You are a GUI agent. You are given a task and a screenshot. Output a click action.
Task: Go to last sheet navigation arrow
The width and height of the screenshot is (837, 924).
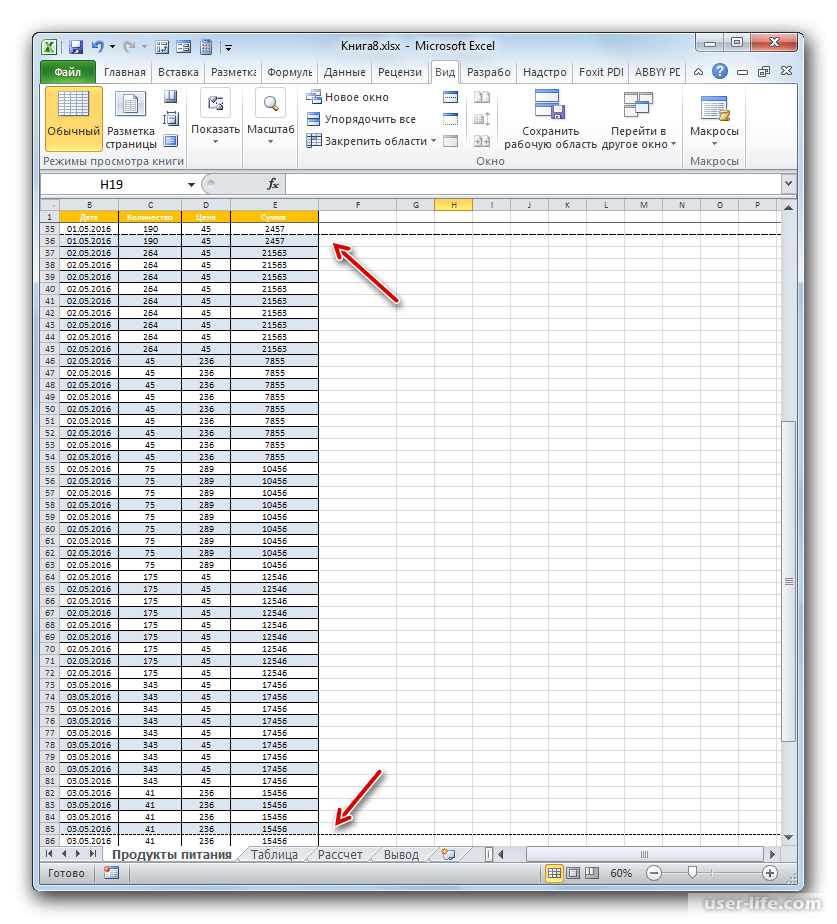(93, 854)
